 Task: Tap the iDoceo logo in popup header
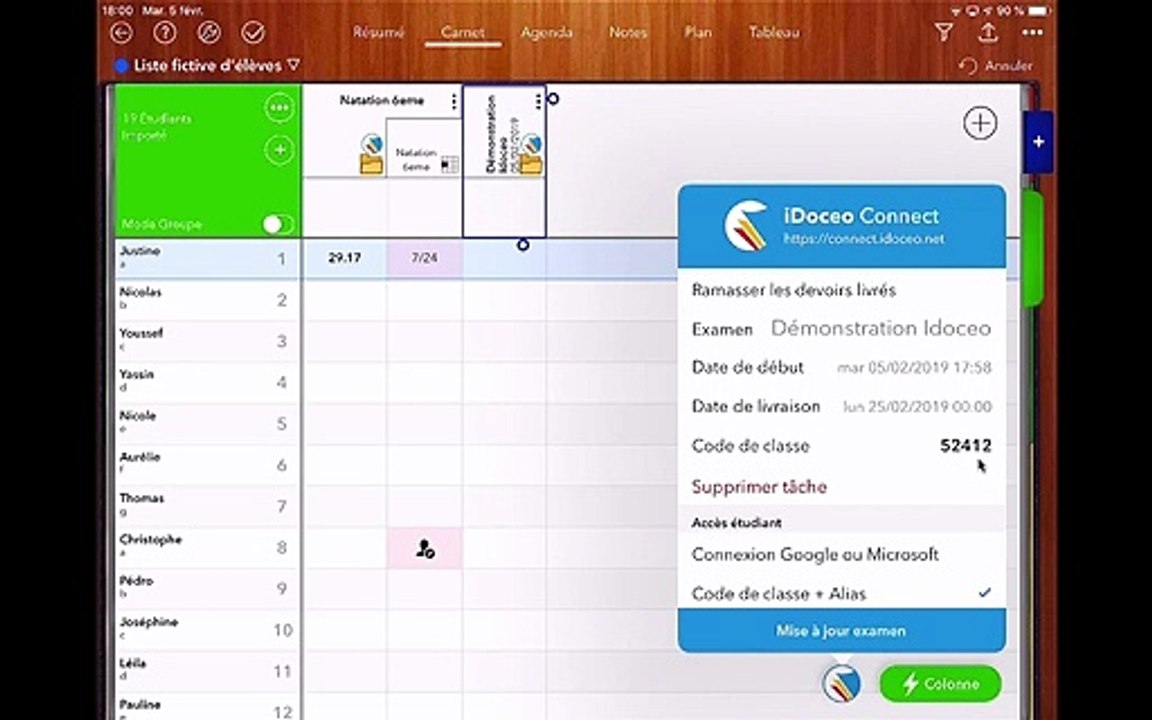pos(746,226)
